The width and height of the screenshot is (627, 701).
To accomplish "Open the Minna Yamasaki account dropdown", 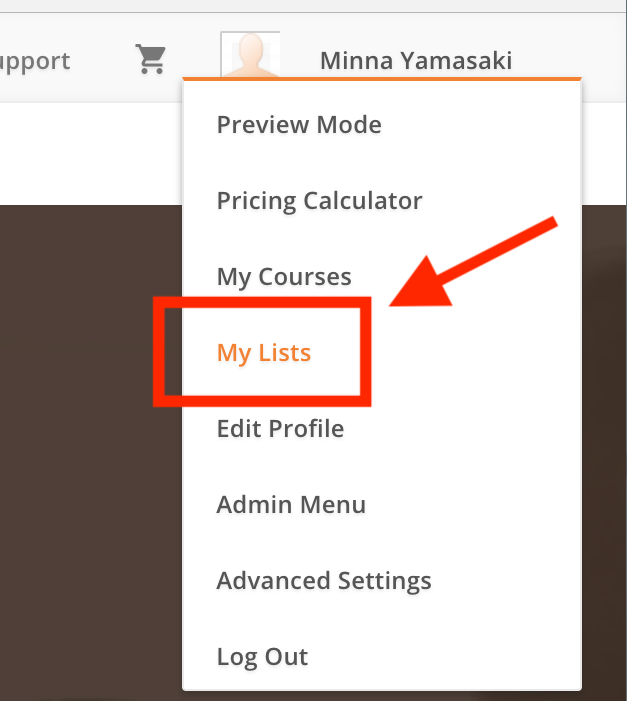I will click(415, 61).
